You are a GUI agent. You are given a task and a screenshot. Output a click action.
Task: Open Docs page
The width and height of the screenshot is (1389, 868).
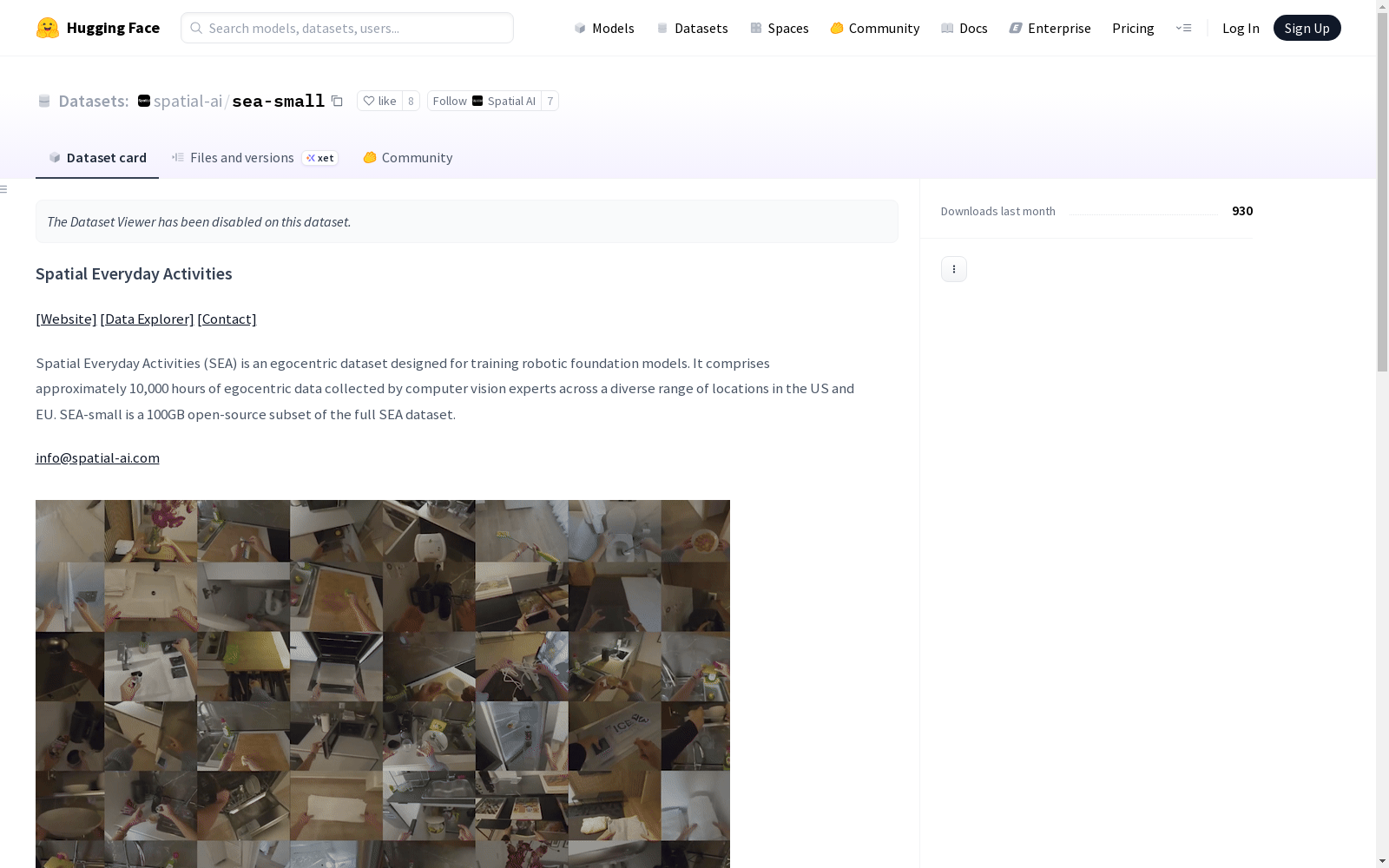click(964, 28)
